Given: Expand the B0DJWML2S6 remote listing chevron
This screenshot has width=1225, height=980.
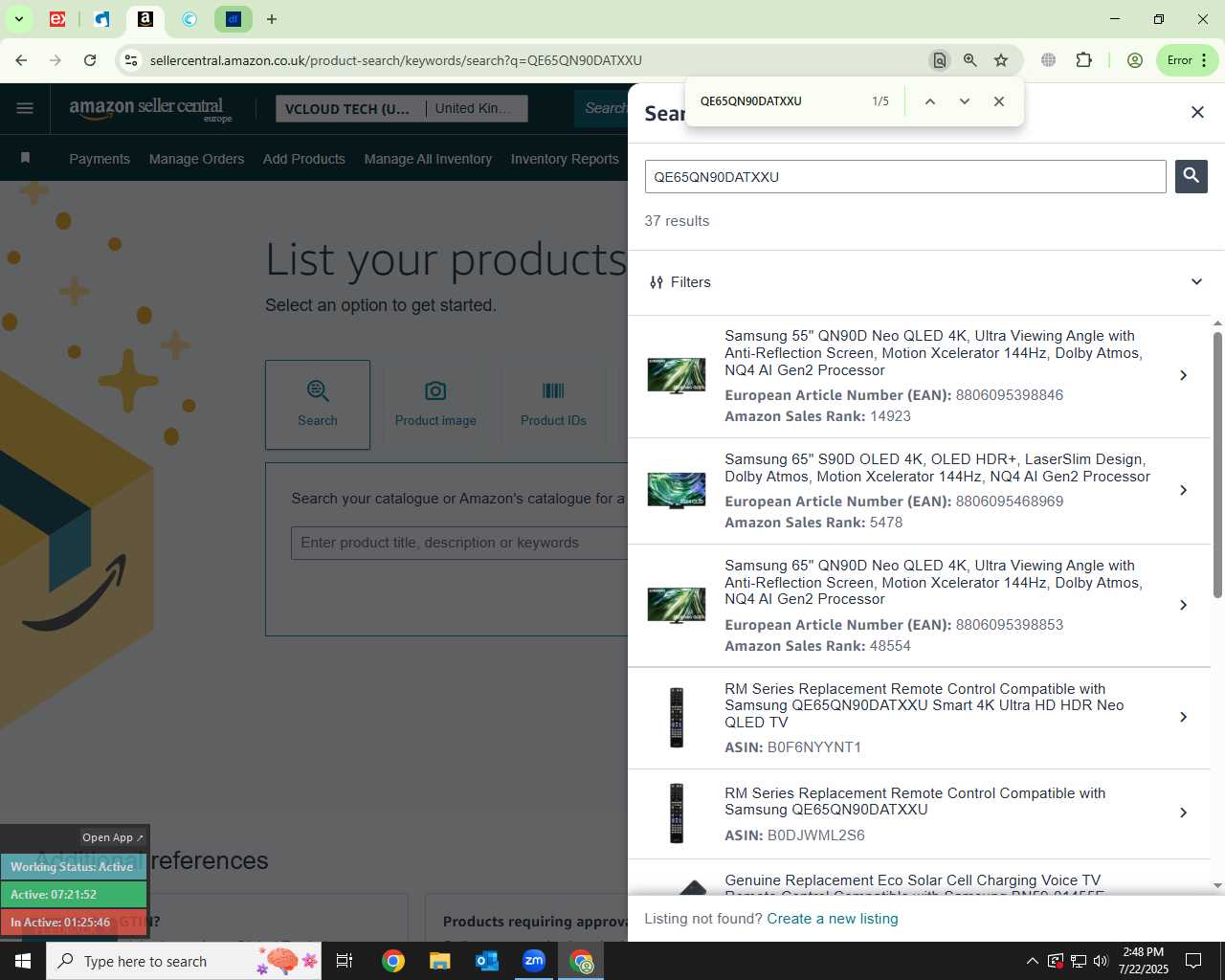Looking at the screenshot, I should tap(1184, 813).
